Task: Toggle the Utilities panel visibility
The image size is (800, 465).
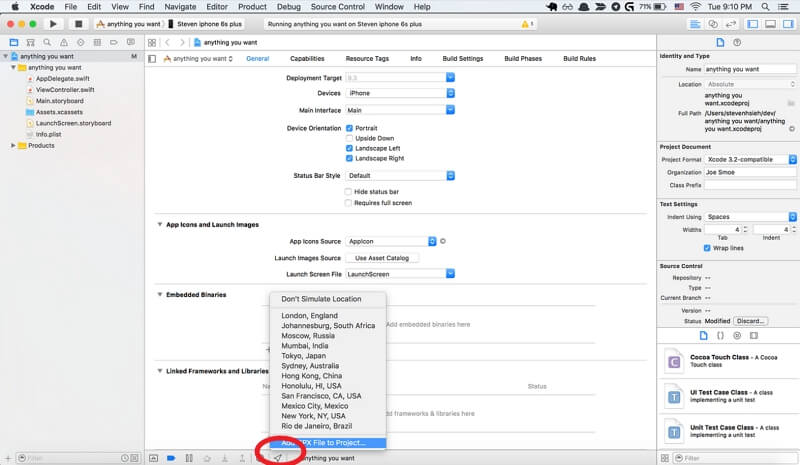Action: pos(788,24)
